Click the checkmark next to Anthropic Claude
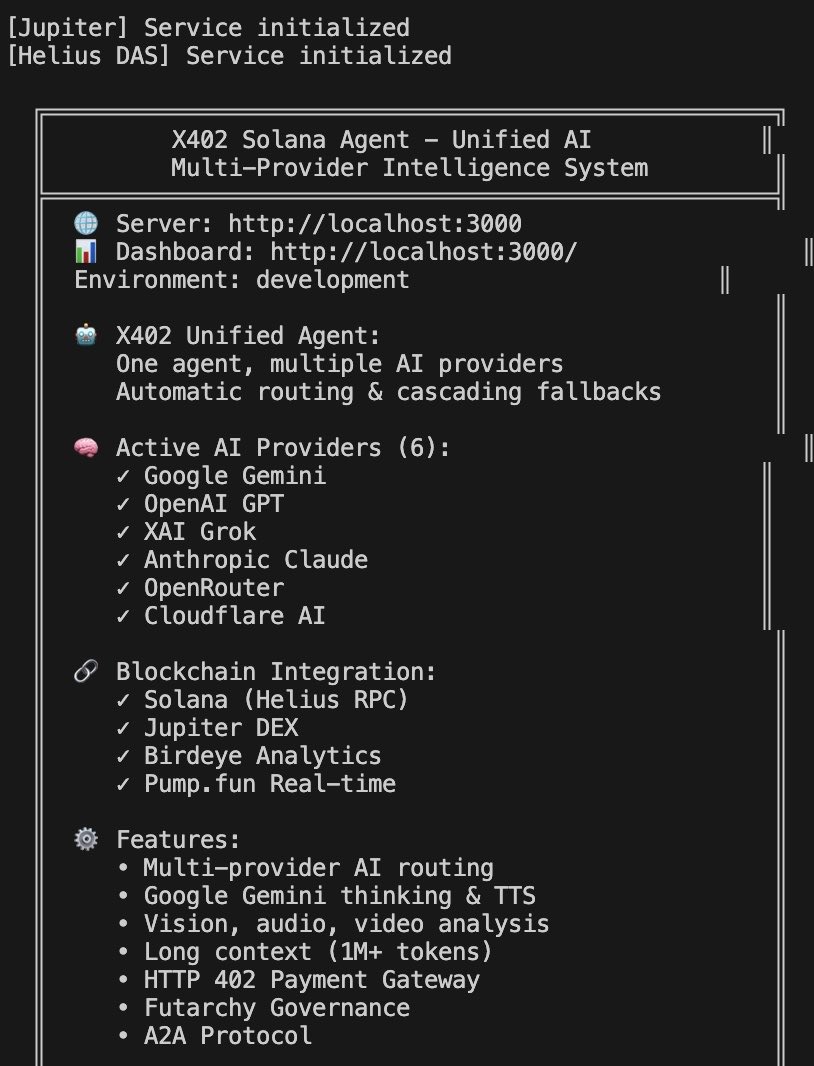Screen dimensions: 814x1066 pos(123,560)
